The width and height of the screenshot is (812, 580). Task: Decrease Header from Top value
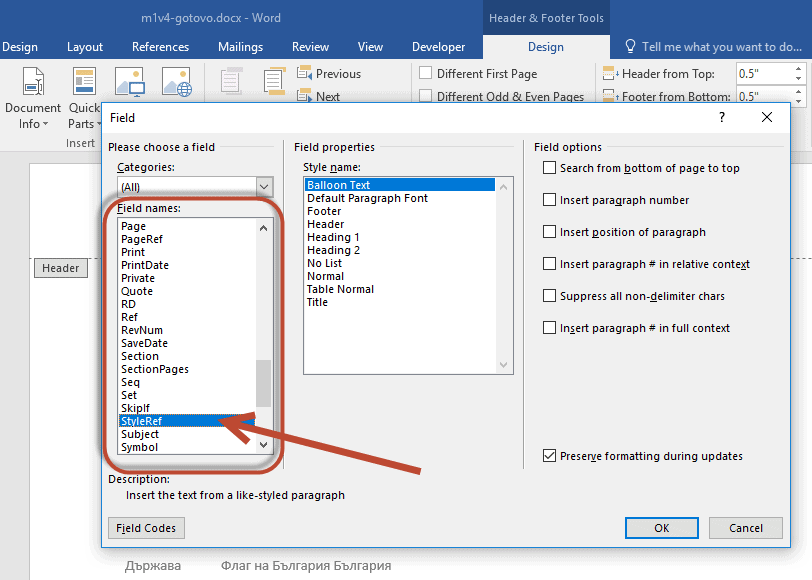pos(798,79)
